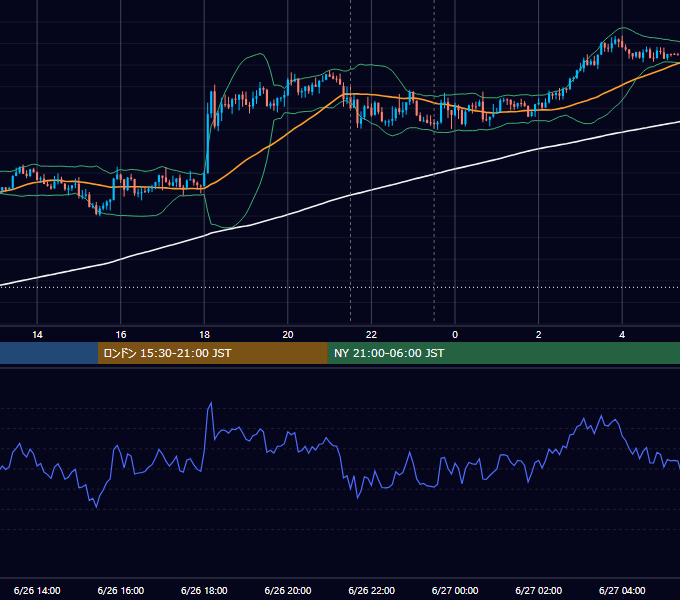680x600 pixels.
Task: Click the hour label 20 on time axis
Action: pos(288,335)
